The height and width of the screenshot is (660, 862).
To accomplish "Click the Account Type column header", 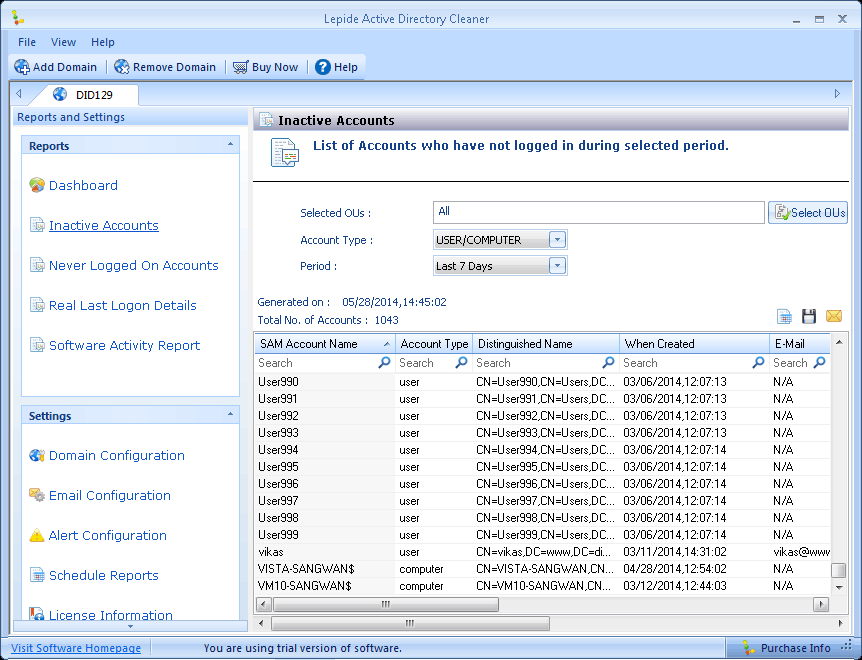I will click(434, 344).
